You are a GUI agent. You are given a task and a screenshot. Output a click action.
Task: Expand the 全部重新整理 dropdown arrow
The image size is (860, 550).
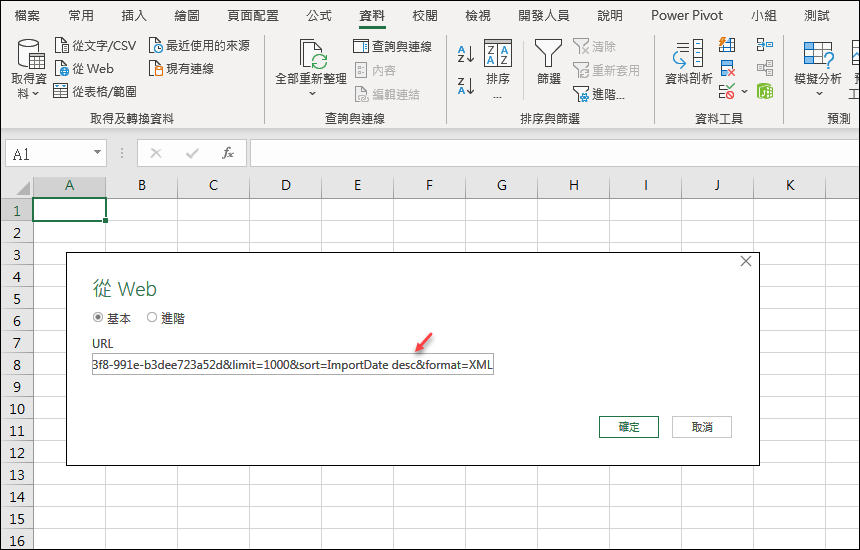click(312, 93)
